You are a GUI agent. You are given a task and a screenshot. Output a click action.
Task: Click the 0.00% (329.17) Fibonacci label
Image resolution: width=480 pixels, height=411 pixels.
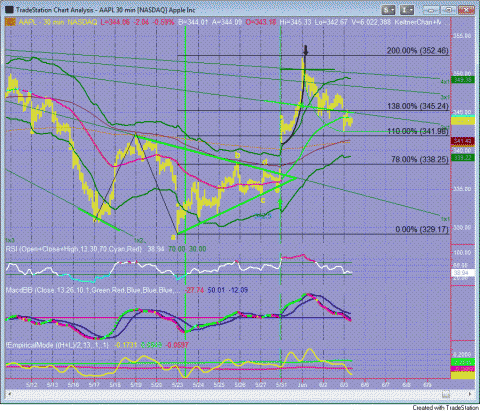click(422, 229)
